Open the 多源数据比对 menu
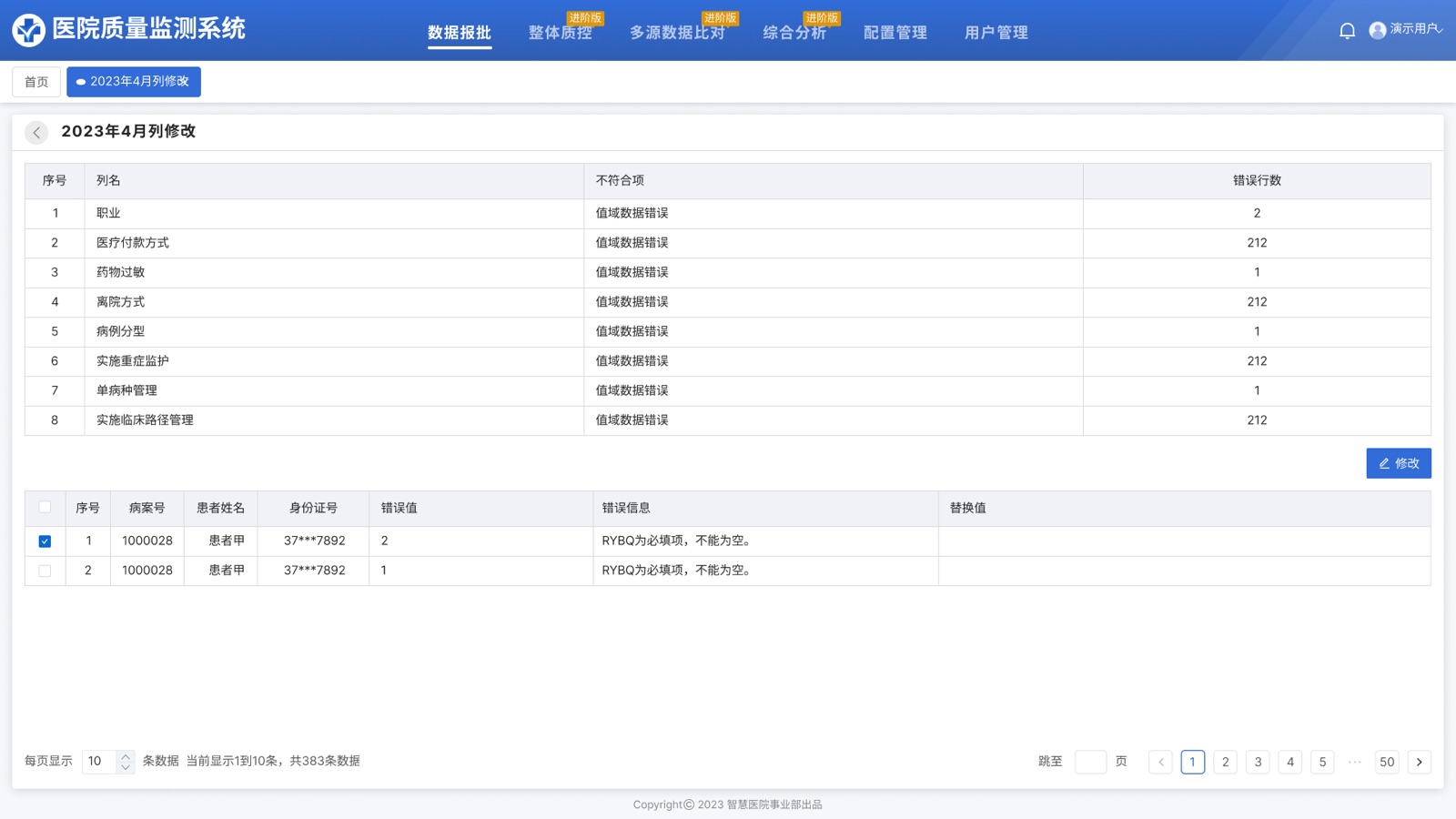Viewport: 1456px width, 819px height. [x=678, y=33]
